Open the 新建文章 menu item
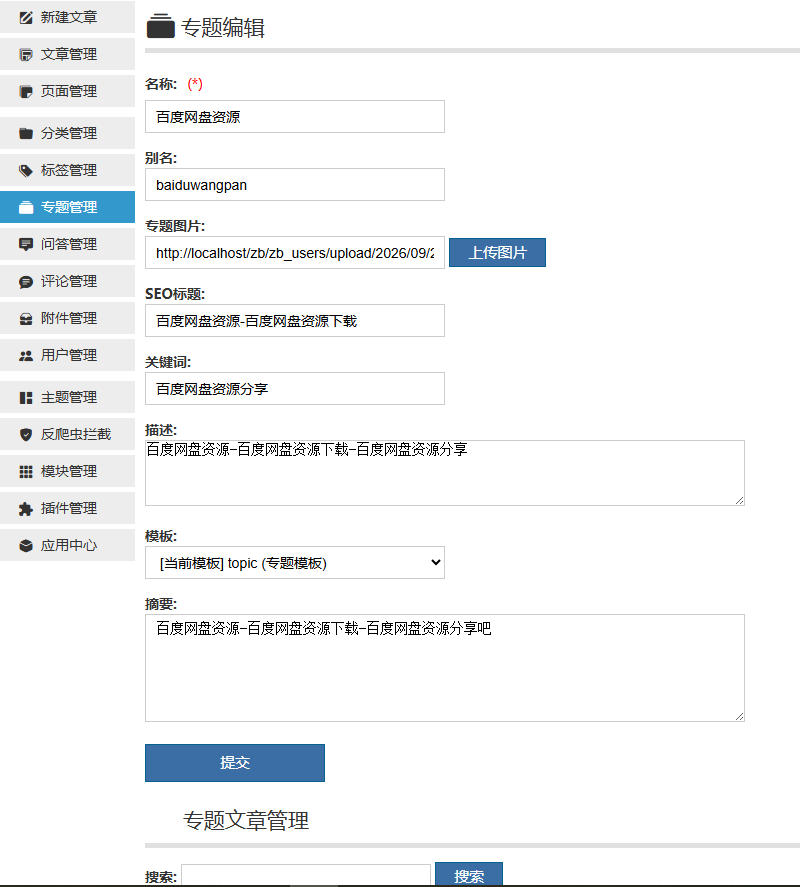 pos(67,17)
